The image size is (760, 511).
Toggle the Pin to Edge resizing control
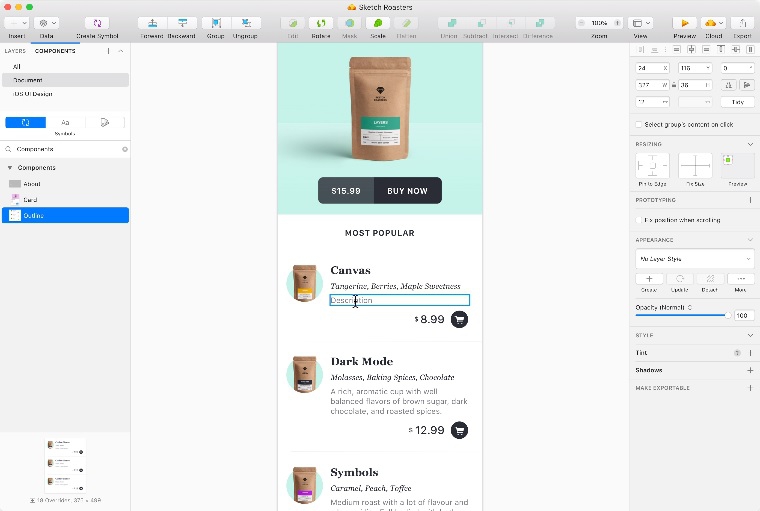pyautogui.click(x=652, y=166)
